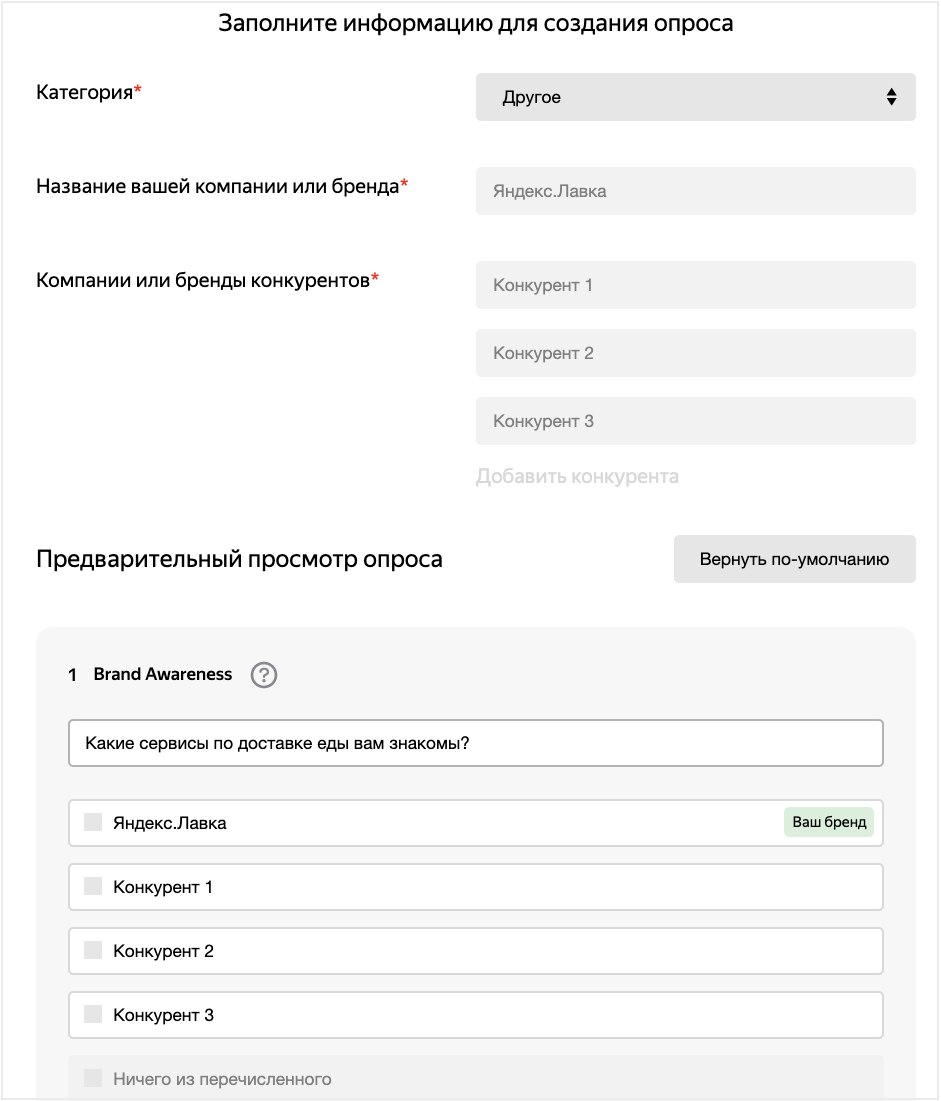Click the Brand Awareness question title
941x1101 pixels.
pos(162,675)
